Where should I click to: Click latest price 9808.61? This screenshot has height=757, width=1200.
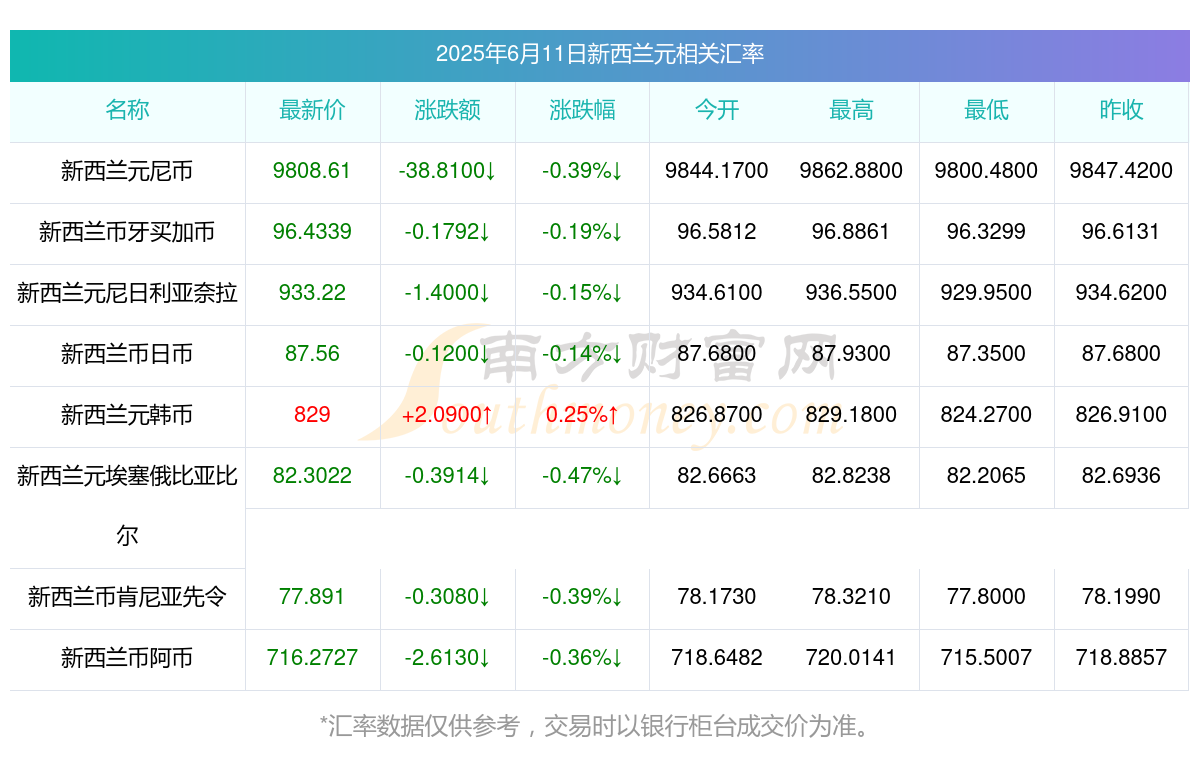tap(312, 171)
